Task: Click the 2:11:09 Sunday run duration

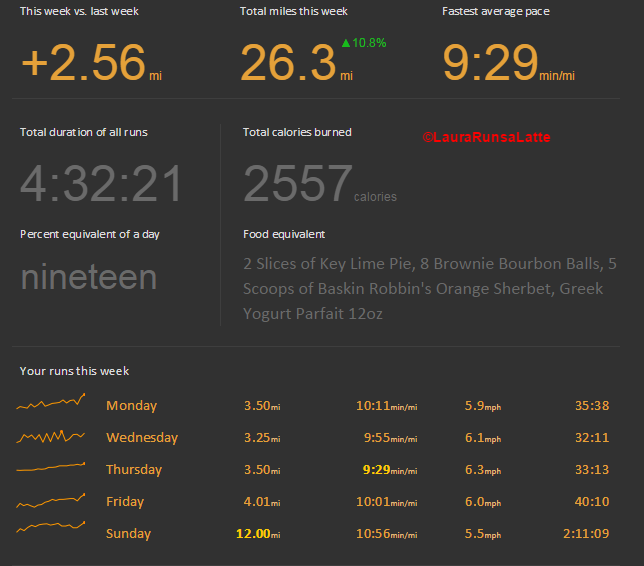Action: [x=585, y=534]
